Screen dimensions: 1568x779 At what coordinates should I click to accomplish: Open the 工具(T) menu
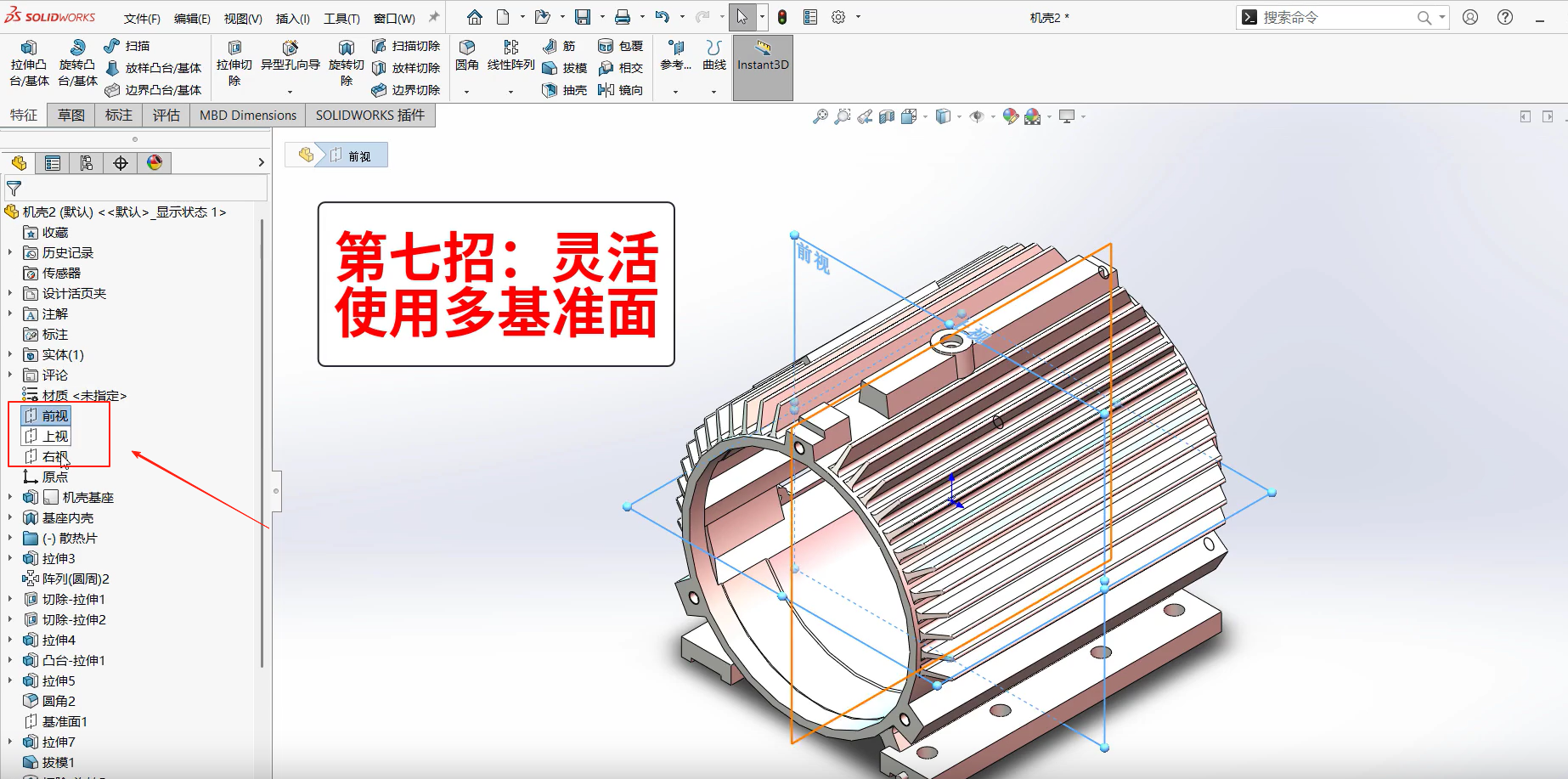tap(341, 18)
